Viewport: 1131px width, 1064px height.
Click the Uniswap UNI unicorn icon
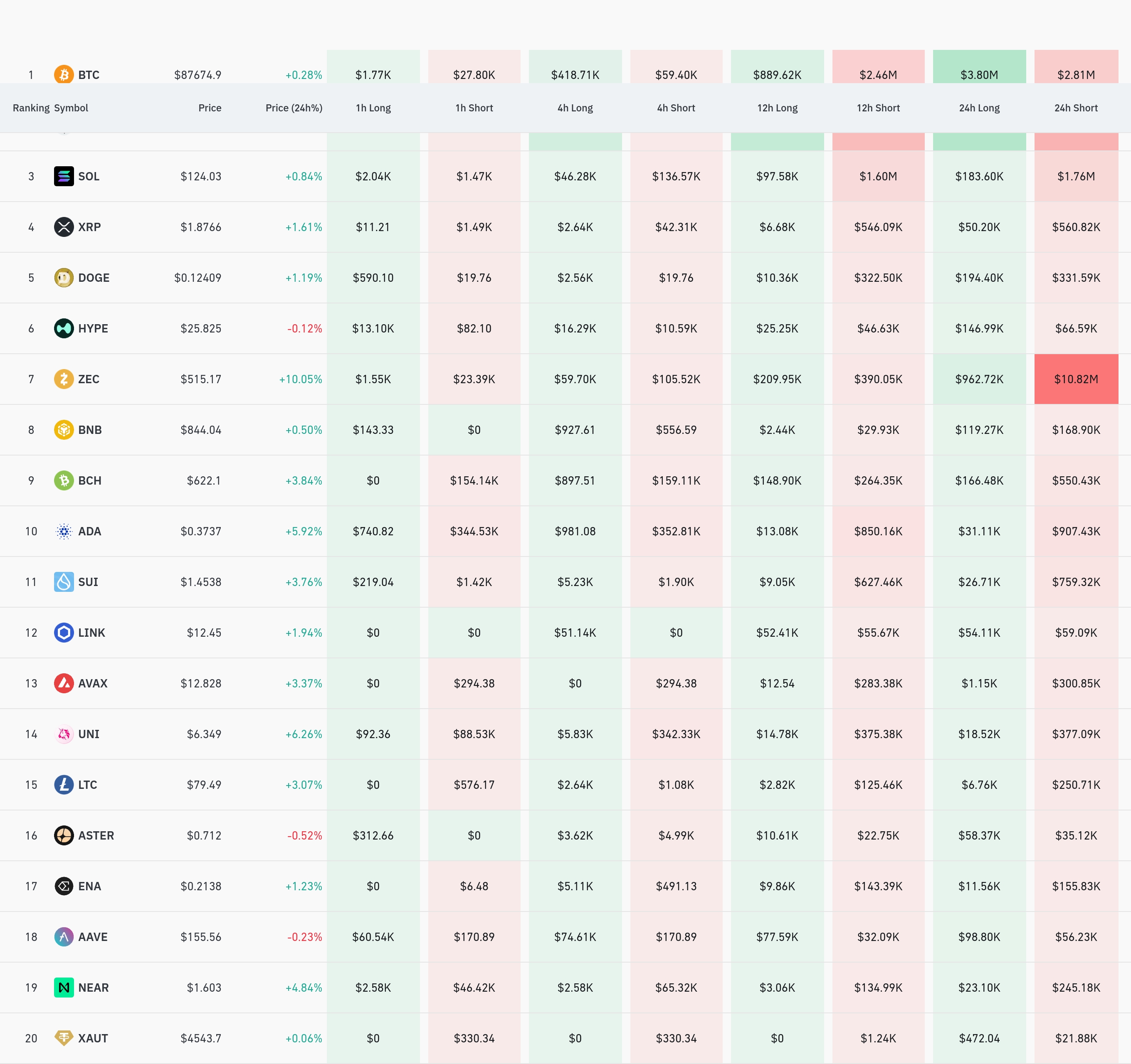point(64,734)
